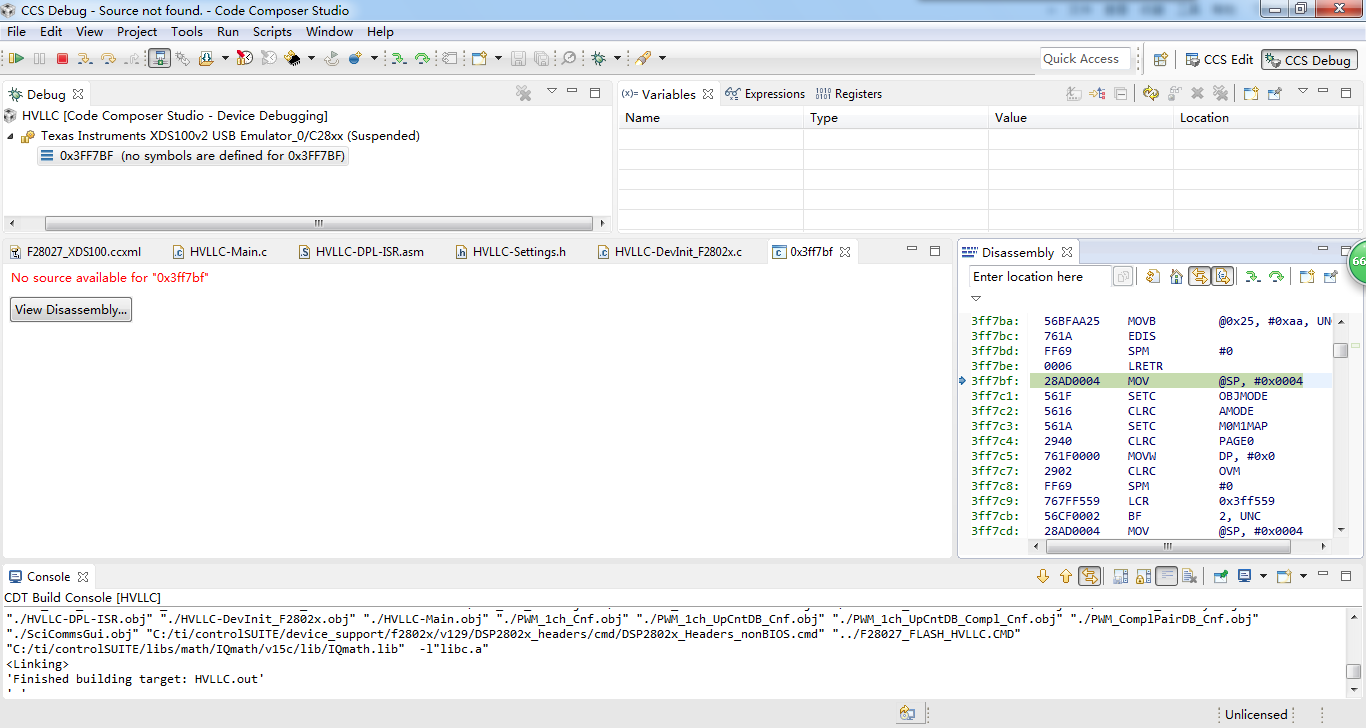The height and width of the screenshot is (728, 1366).
Task: Click Step Over in the main toolbar
Action: click(108, 59)
